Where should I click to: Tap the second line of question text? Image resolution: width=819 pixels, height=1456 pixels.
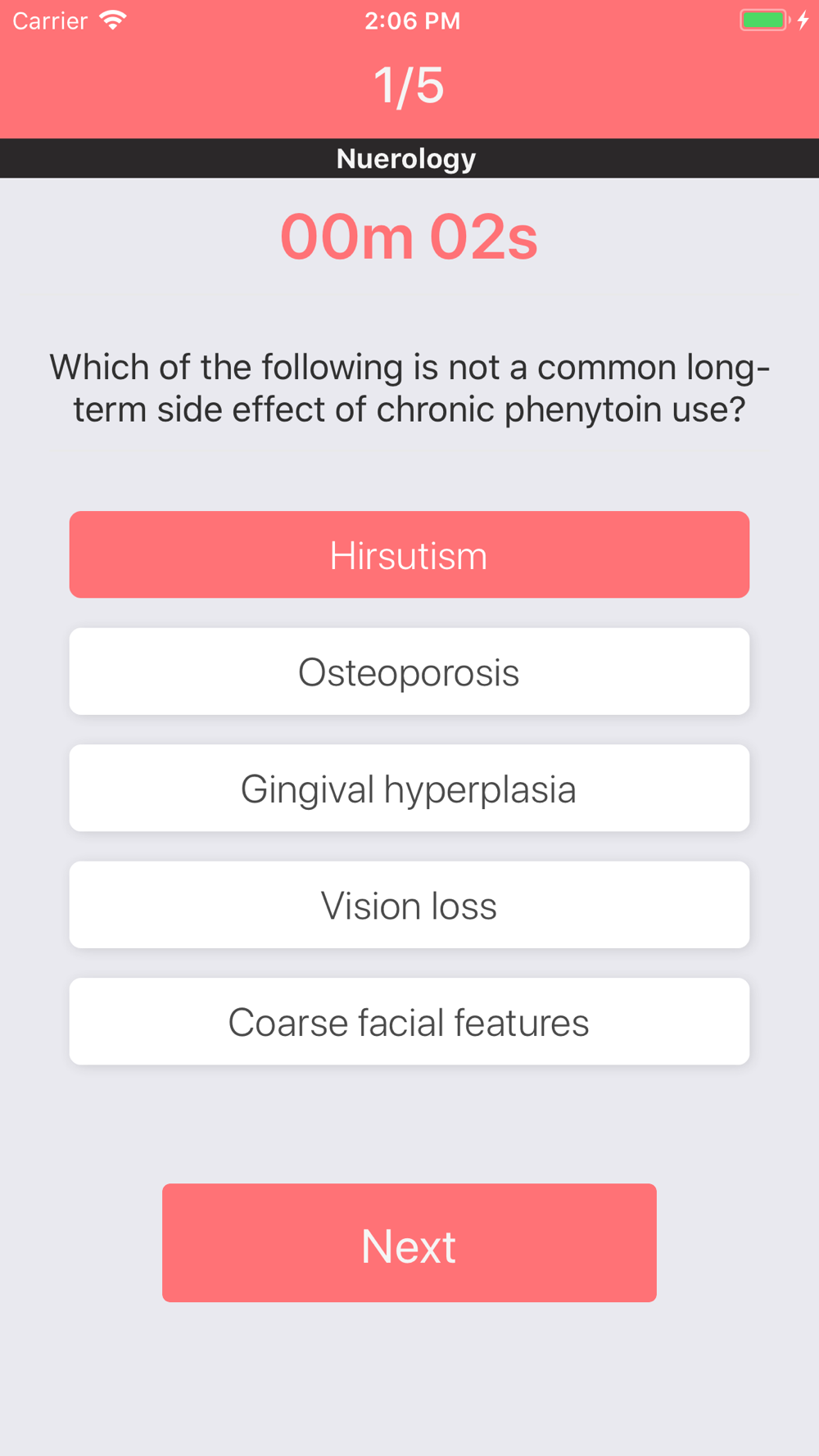[409, 409]
